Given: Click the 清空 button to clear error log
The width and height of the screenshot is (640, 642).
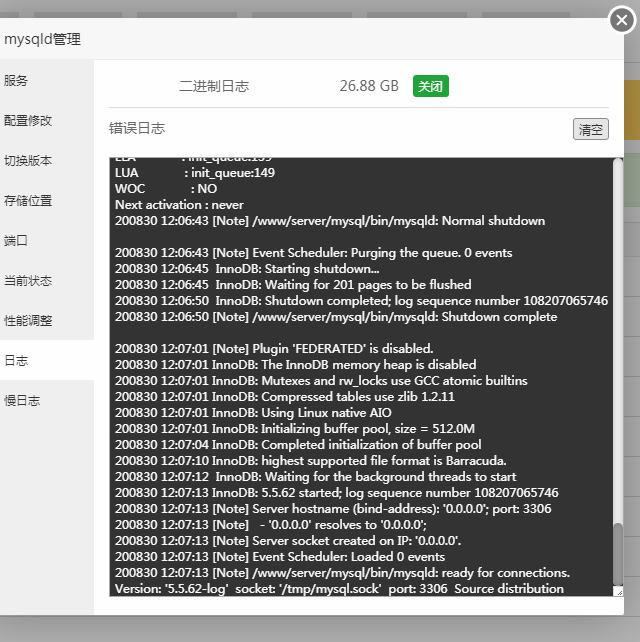Looking at the screenshot, I should (590, 129).
